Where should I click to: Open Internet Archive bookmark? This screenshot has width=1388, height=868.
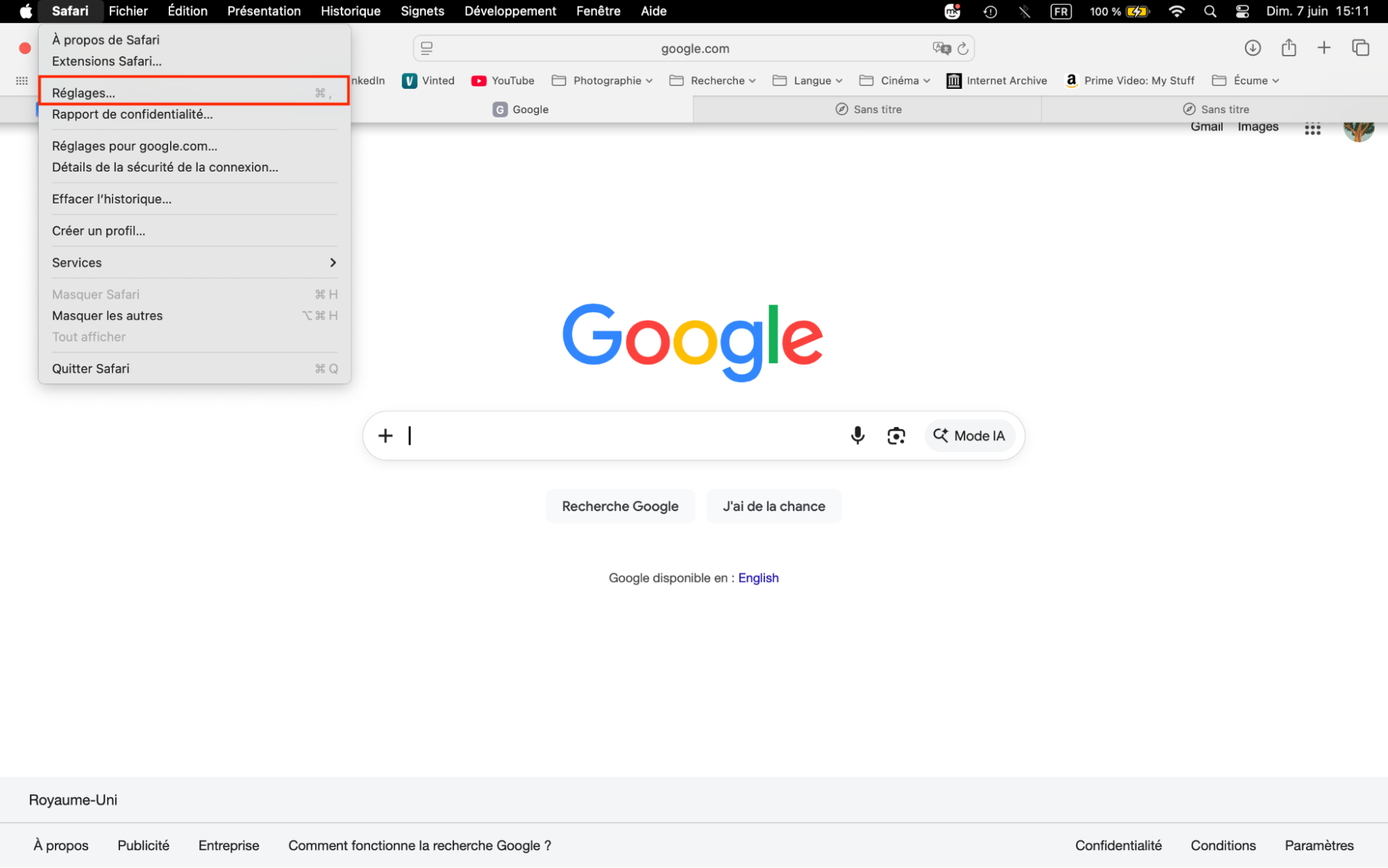pos(996,81)
